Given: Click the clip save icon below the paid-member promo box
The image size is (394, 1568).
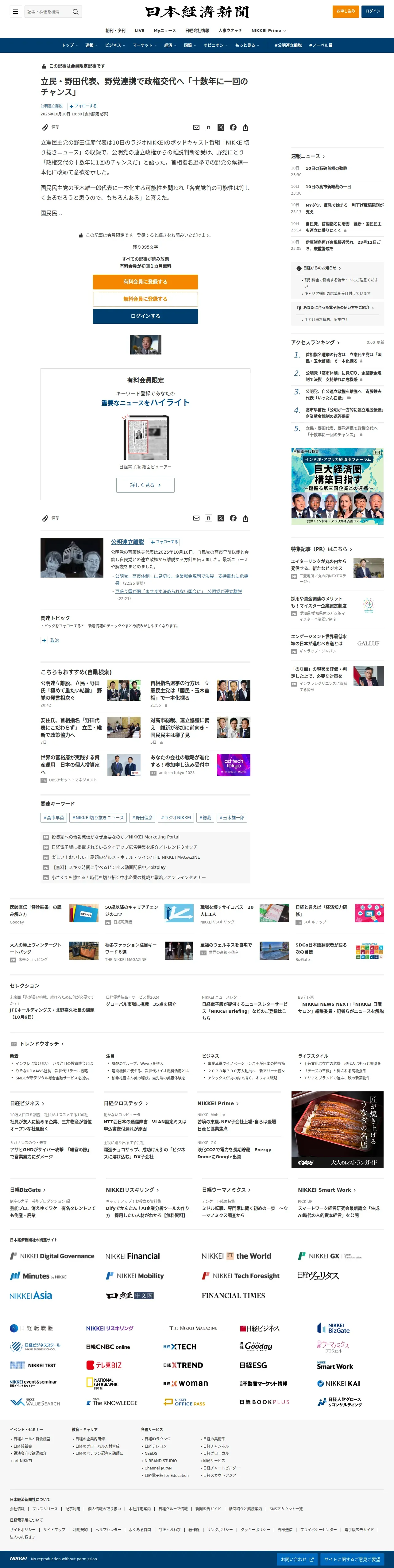Looking at the screenshot, I should (x=45, y=518).
